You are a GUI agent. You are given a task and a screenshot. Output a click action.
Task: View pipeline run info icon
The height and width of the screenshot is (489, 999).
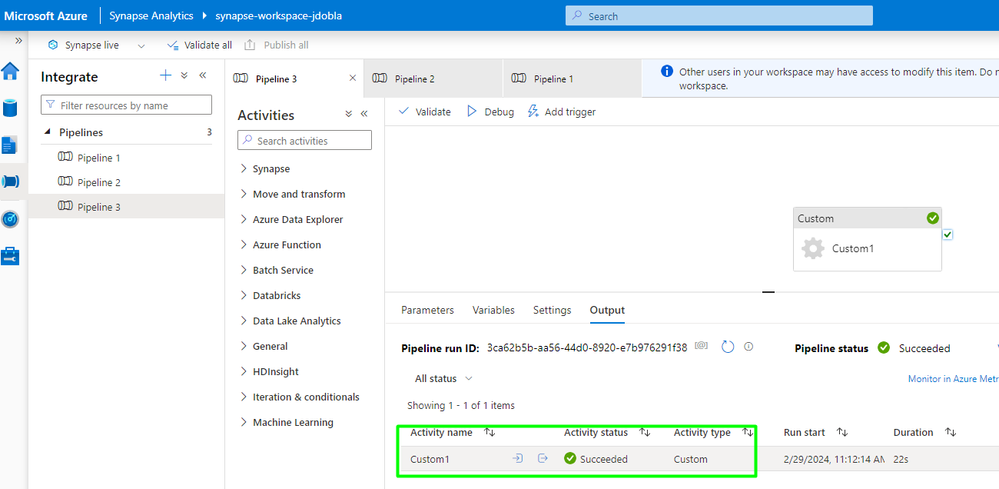tap(749, 346)
